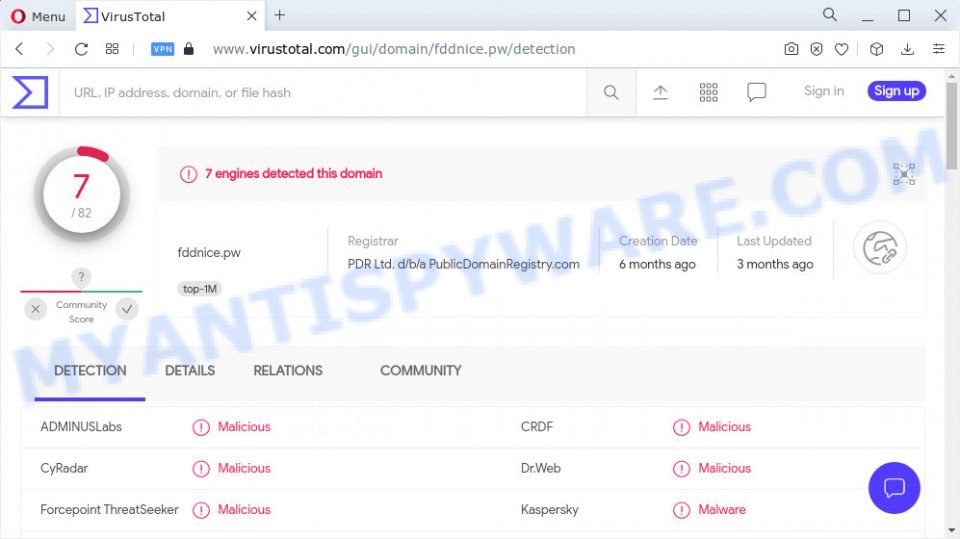Viewport: 960px width, 539px height.
Task: Open the crypto wallet cube icon
Action: coord(877,49)
